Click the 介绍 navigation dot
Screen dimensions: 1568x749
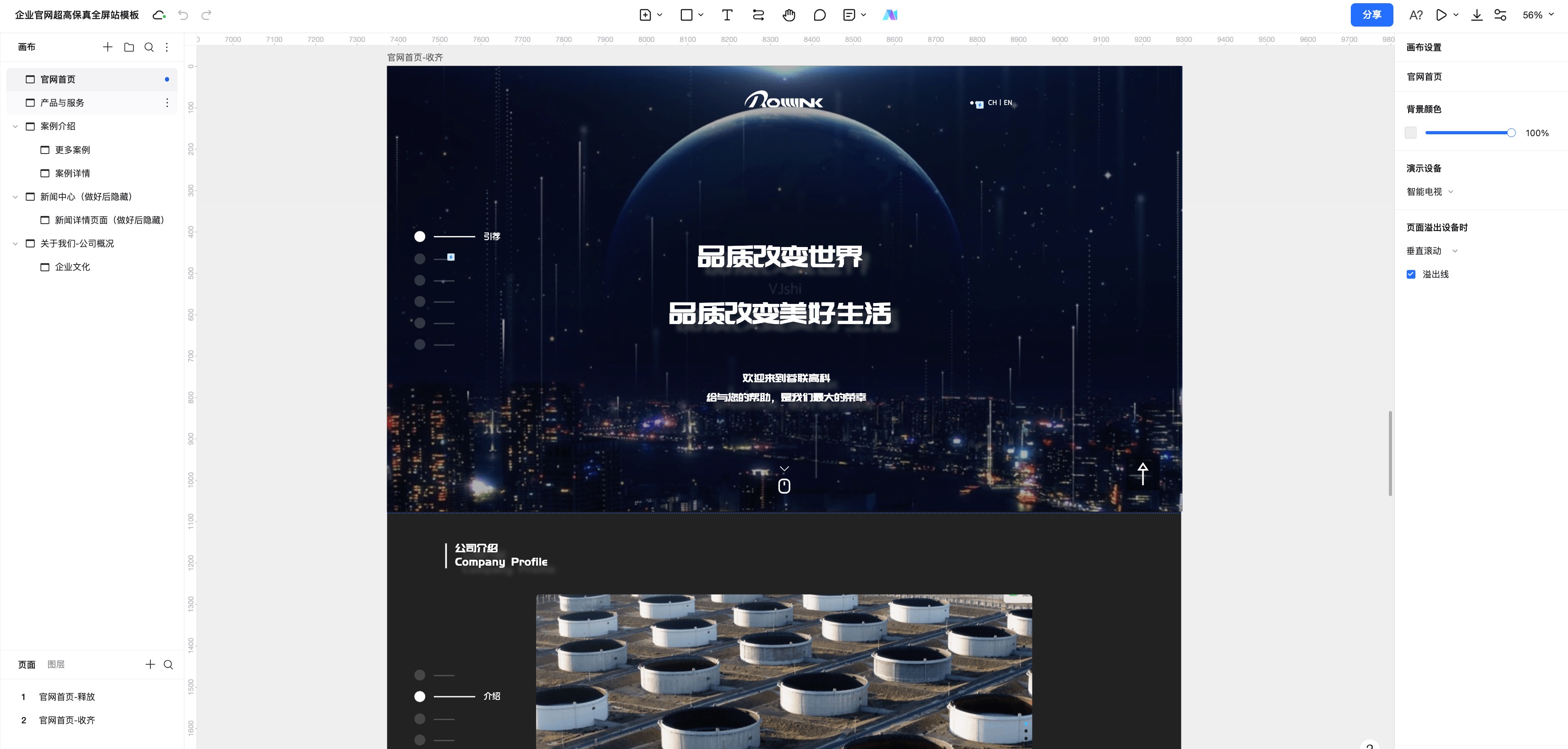pos(419,697)
